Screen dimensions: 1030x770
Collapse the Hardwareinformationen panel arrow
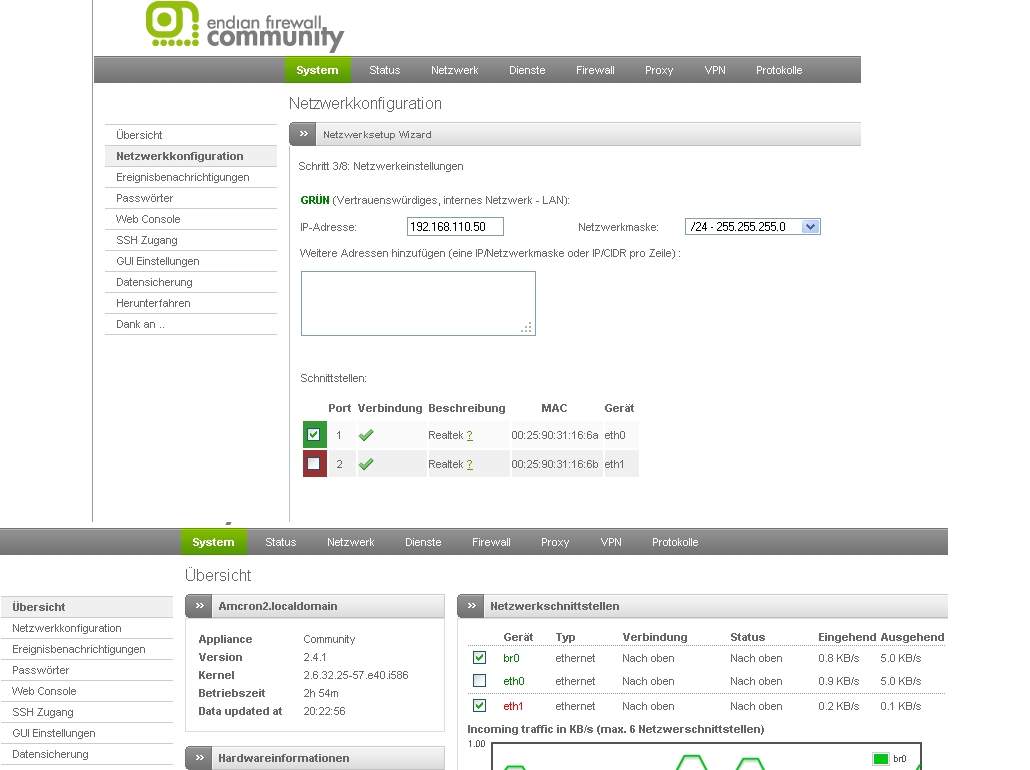click(199, 758)
